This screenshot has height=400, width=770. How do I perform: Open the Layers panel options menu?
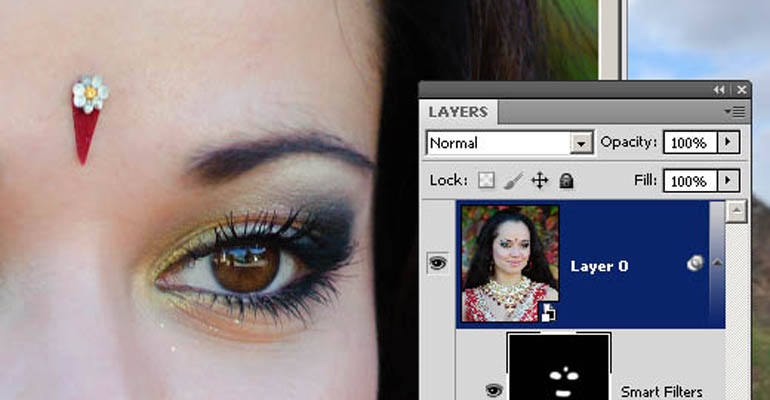(x=735, y=112)
